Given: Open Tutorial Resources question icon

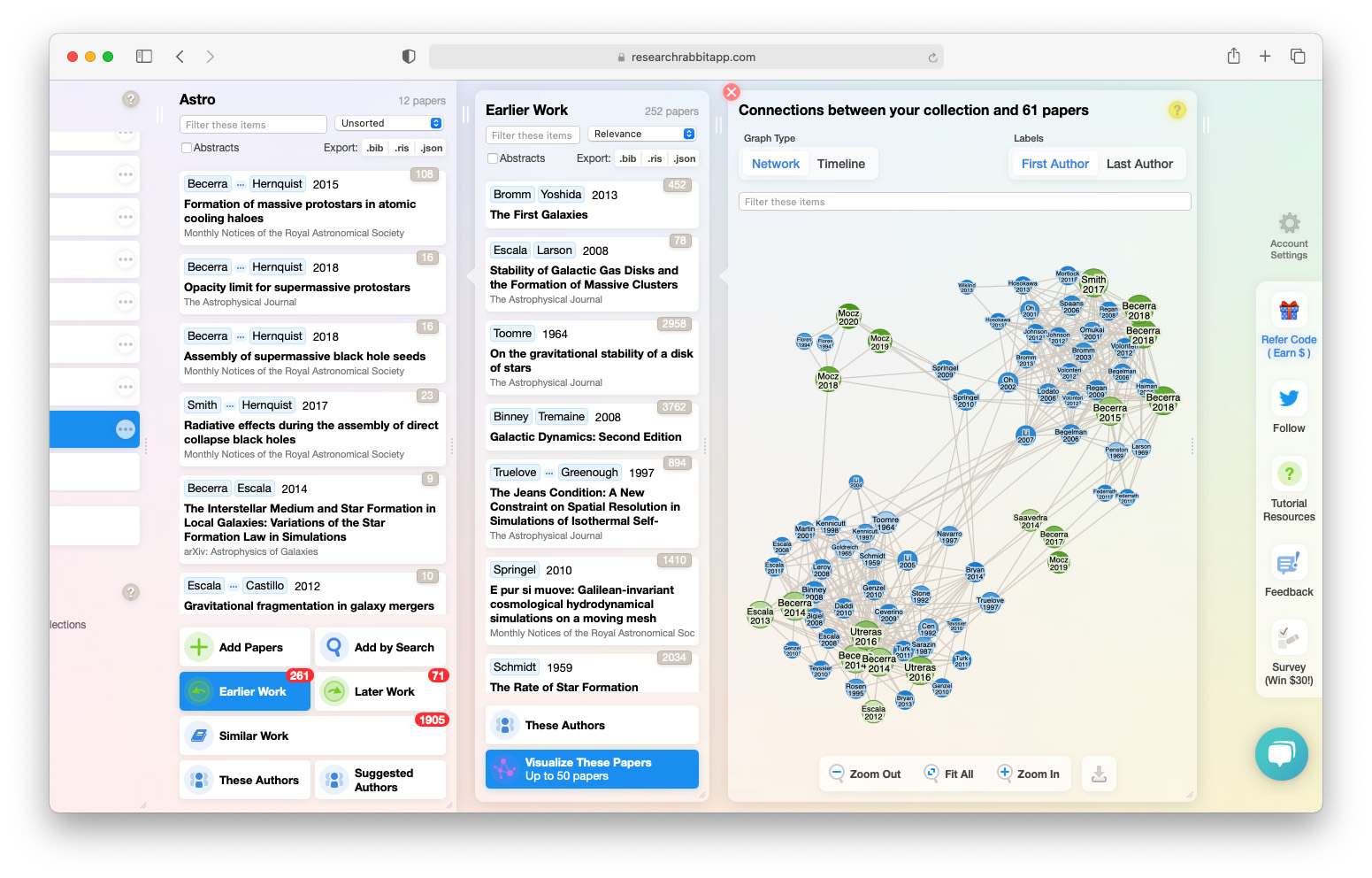Looking at the screenshot, I should point(1289,474).
